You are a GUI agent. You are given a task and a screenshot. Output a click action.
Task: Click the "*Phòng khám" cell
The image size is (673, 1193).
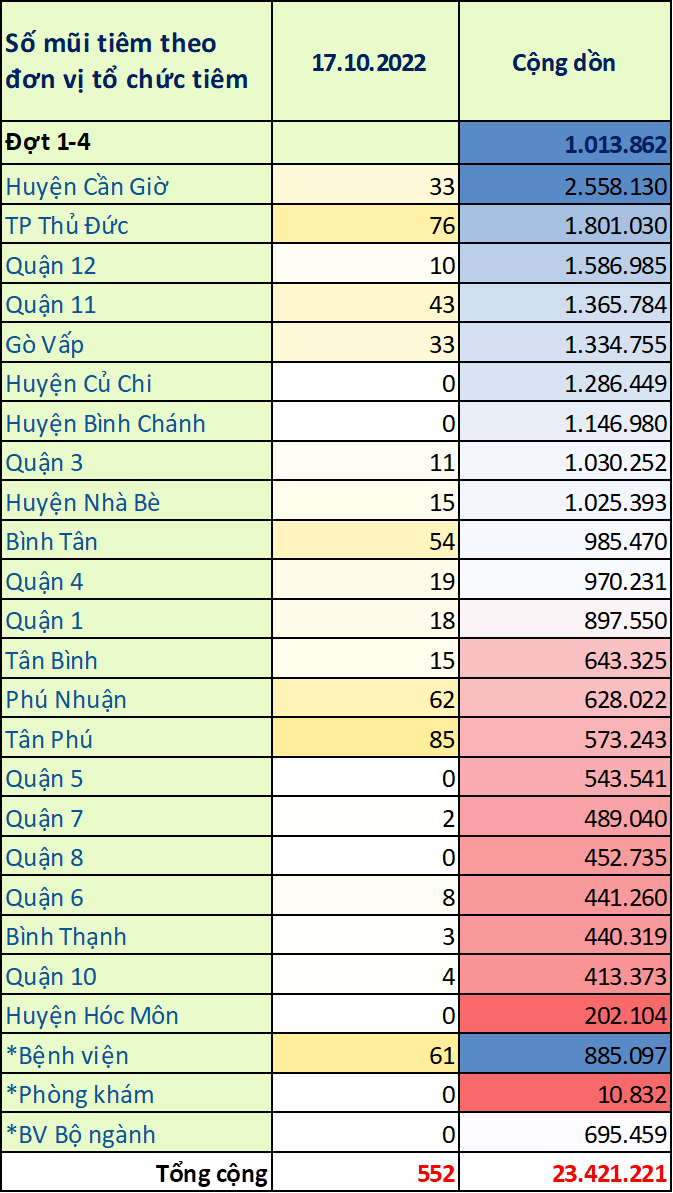(x=80, y=1095)
